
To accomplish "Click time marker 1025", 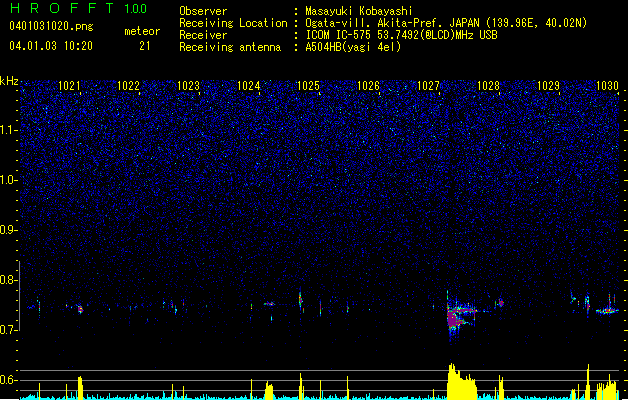I will [308, 86].
